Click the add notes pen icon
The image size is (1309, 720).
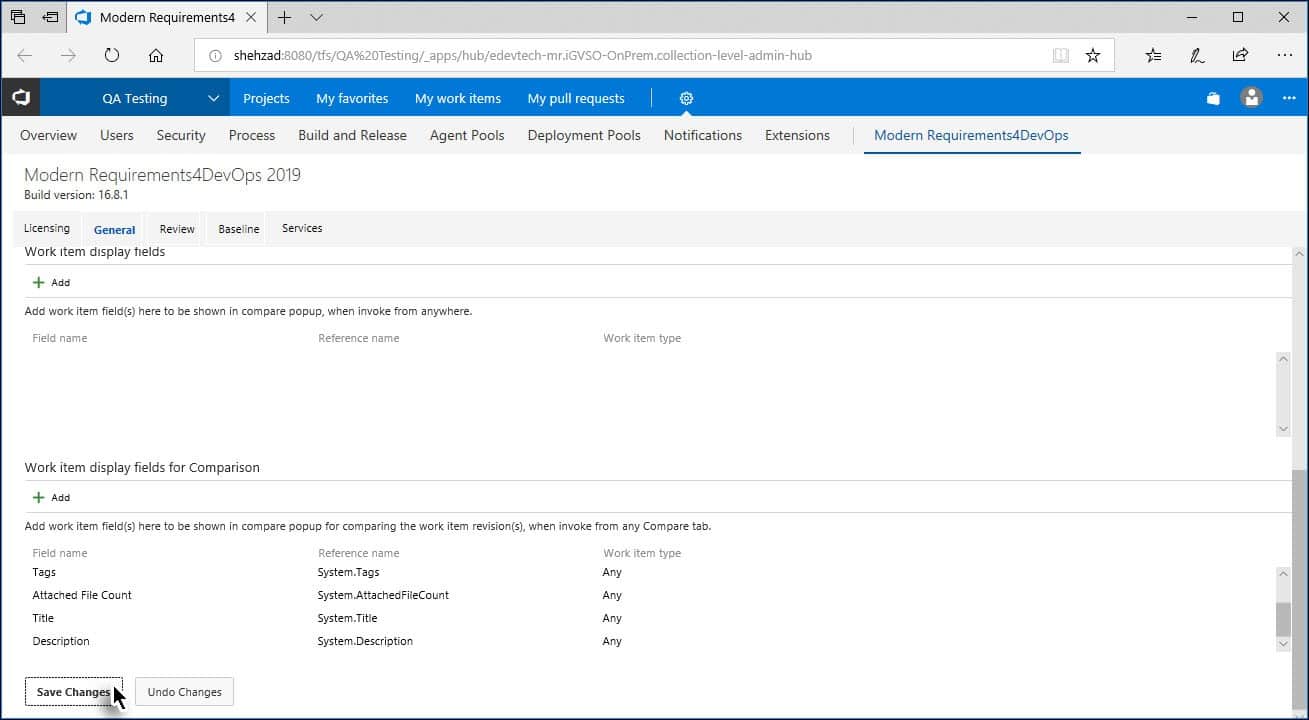pyautogui.click(x=1197, y=55)
